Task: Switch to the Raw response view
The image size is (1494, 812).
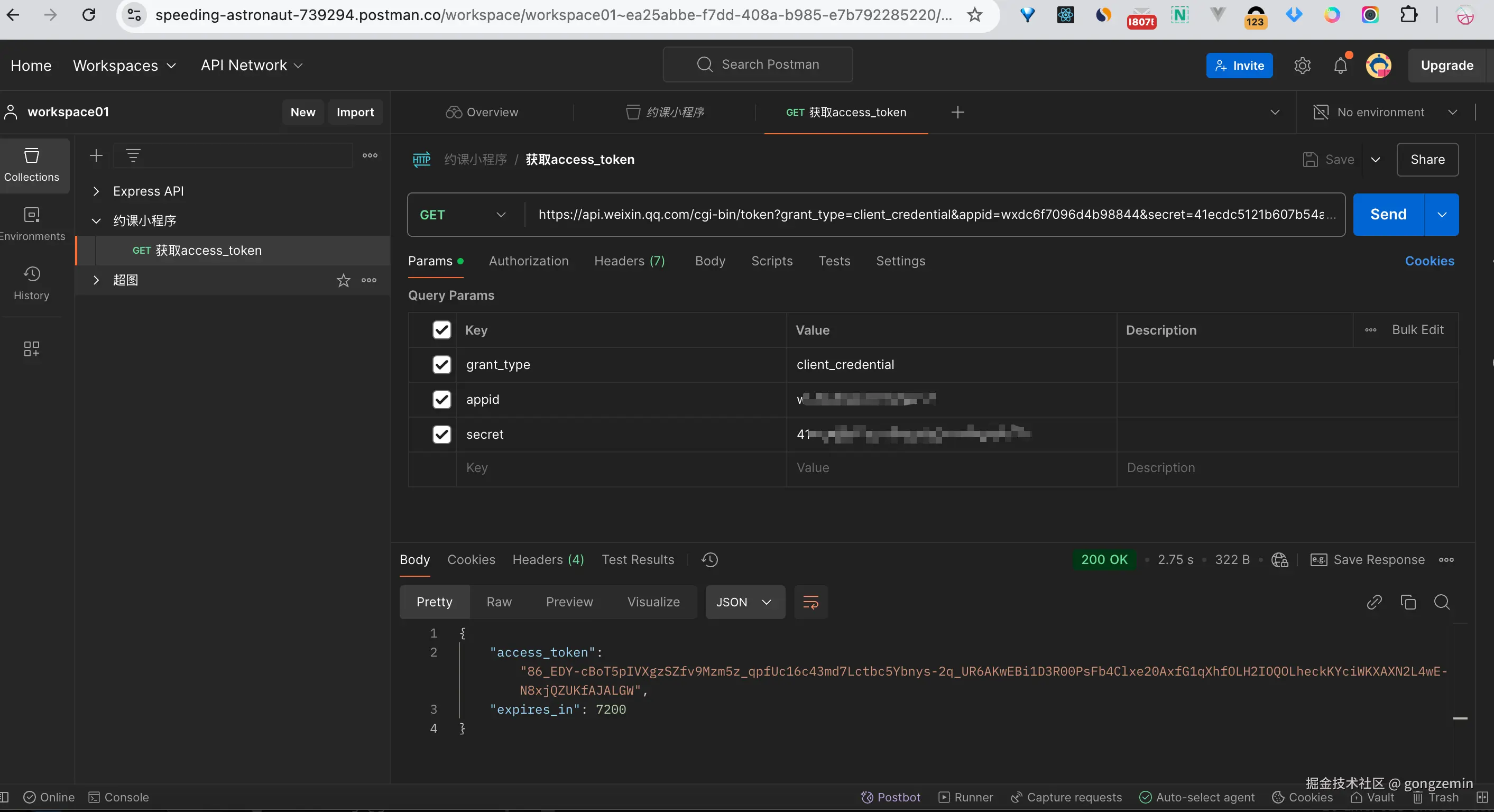Action: (499, 602)
